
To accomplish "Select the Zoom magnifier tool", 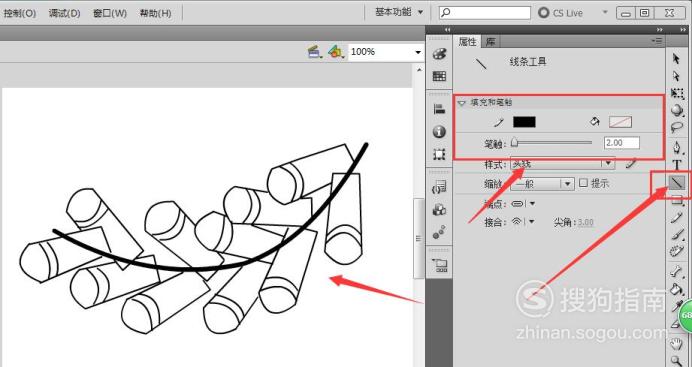I will pos(676,360).
